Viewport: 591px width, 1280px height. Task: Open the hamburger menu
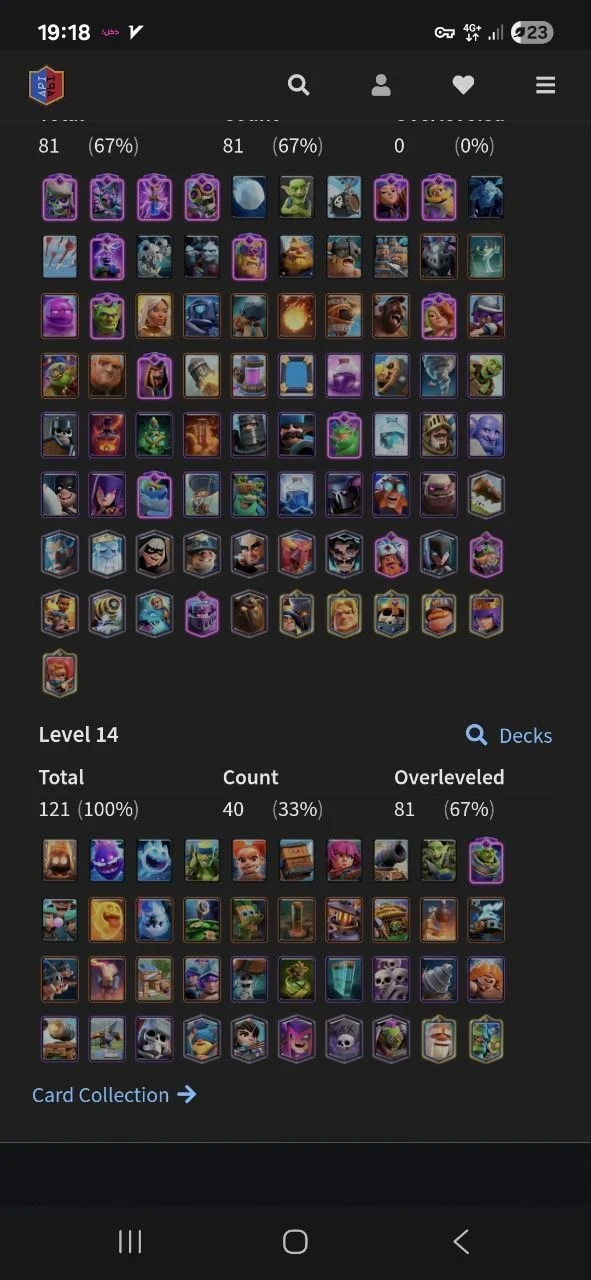[x=545, y=85]
